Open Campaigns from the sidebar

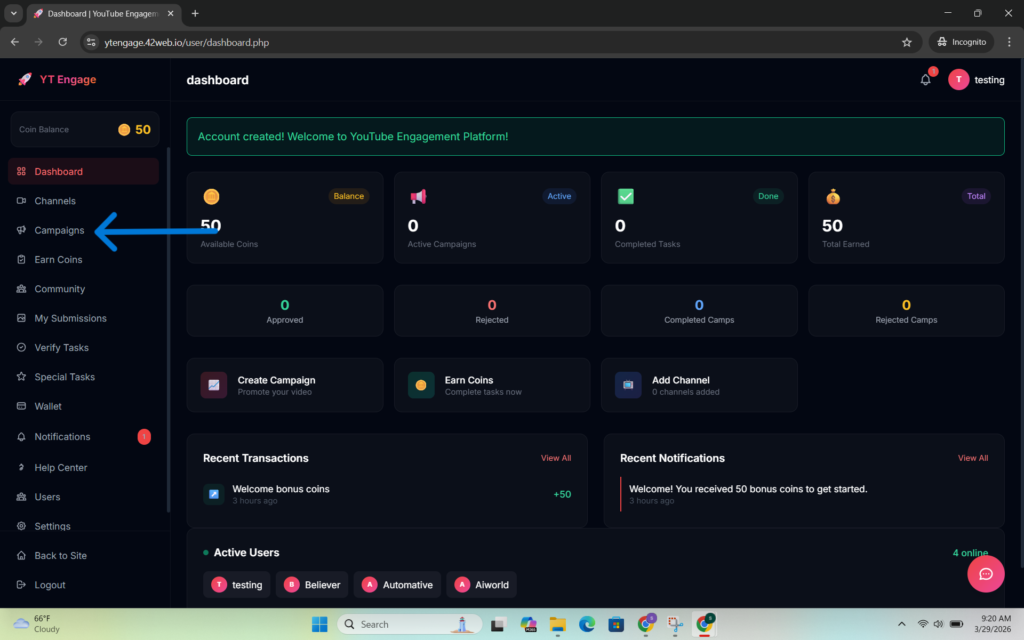coord(59,230)
